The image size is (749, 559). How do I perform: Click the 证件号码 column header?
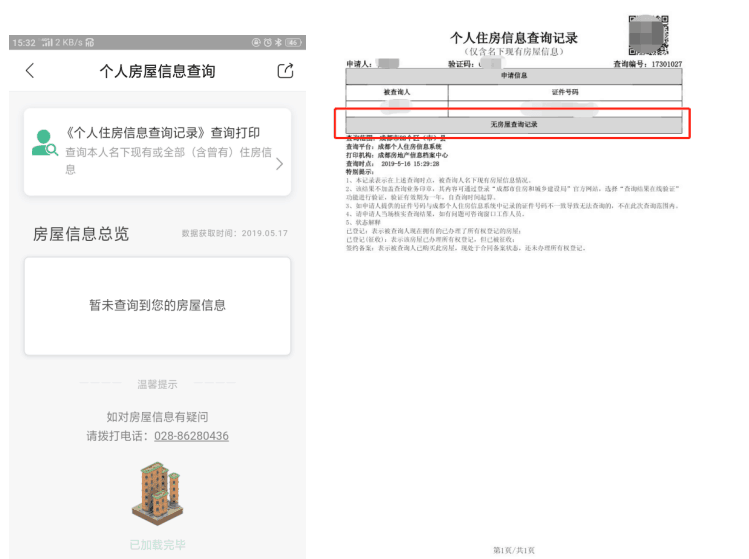(565, 92)
